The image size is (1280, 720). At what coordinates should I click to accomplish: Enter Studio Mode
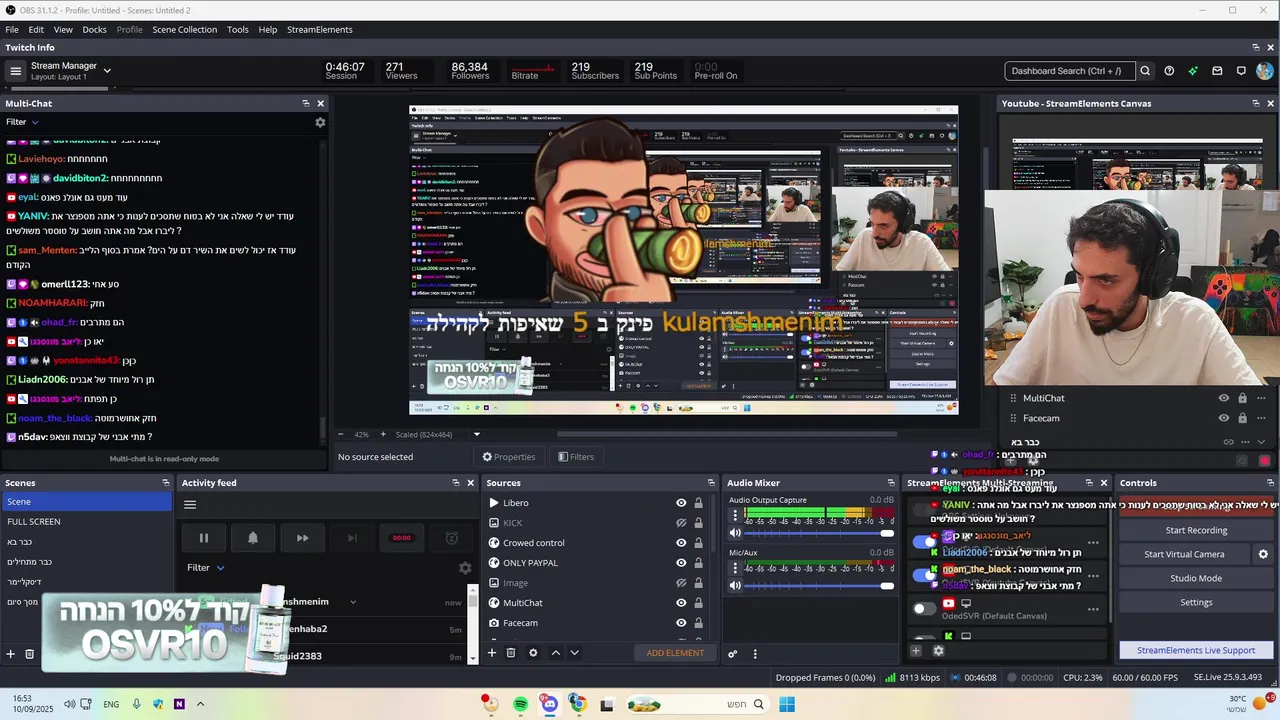click(1196, 578)
